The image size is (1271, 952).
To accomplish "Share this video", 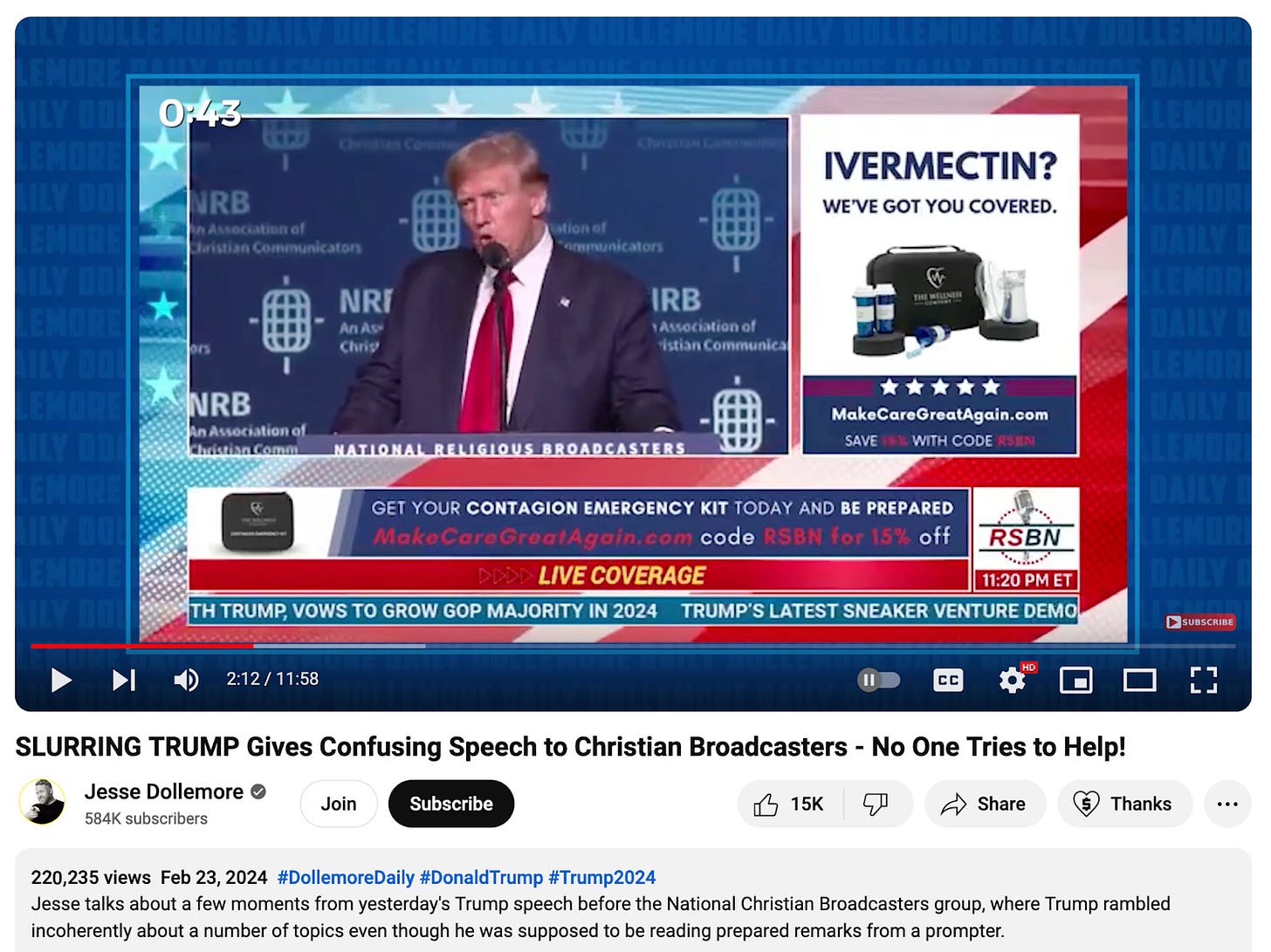I will 985,804.
